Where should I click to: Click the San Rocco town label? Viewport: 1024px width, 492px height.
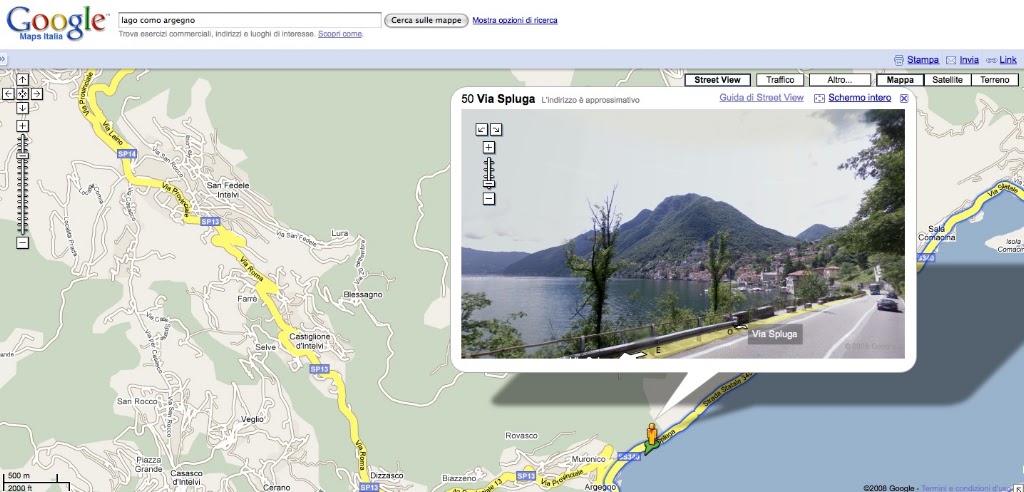137,401
